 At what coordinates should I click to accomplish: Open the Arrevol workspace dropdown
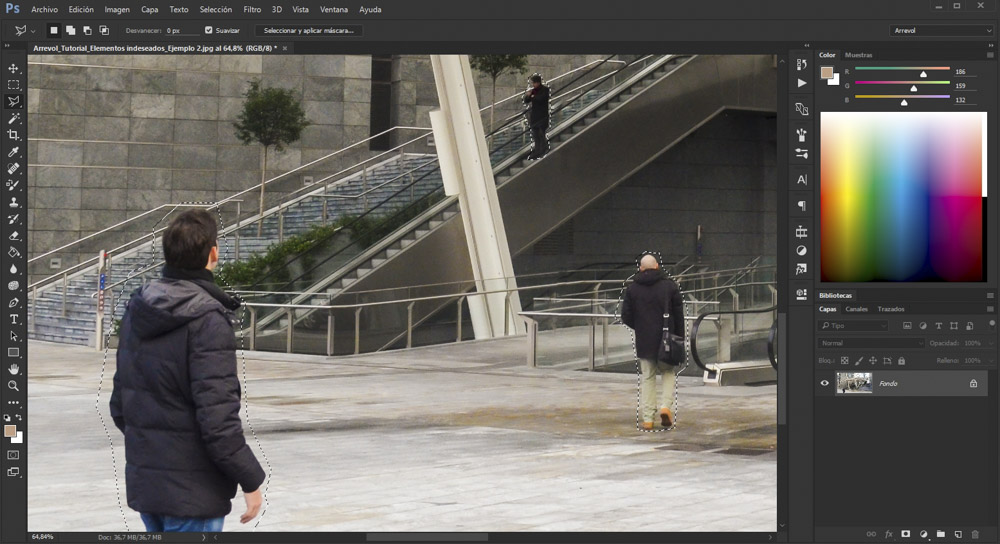(x=941, y=30)
